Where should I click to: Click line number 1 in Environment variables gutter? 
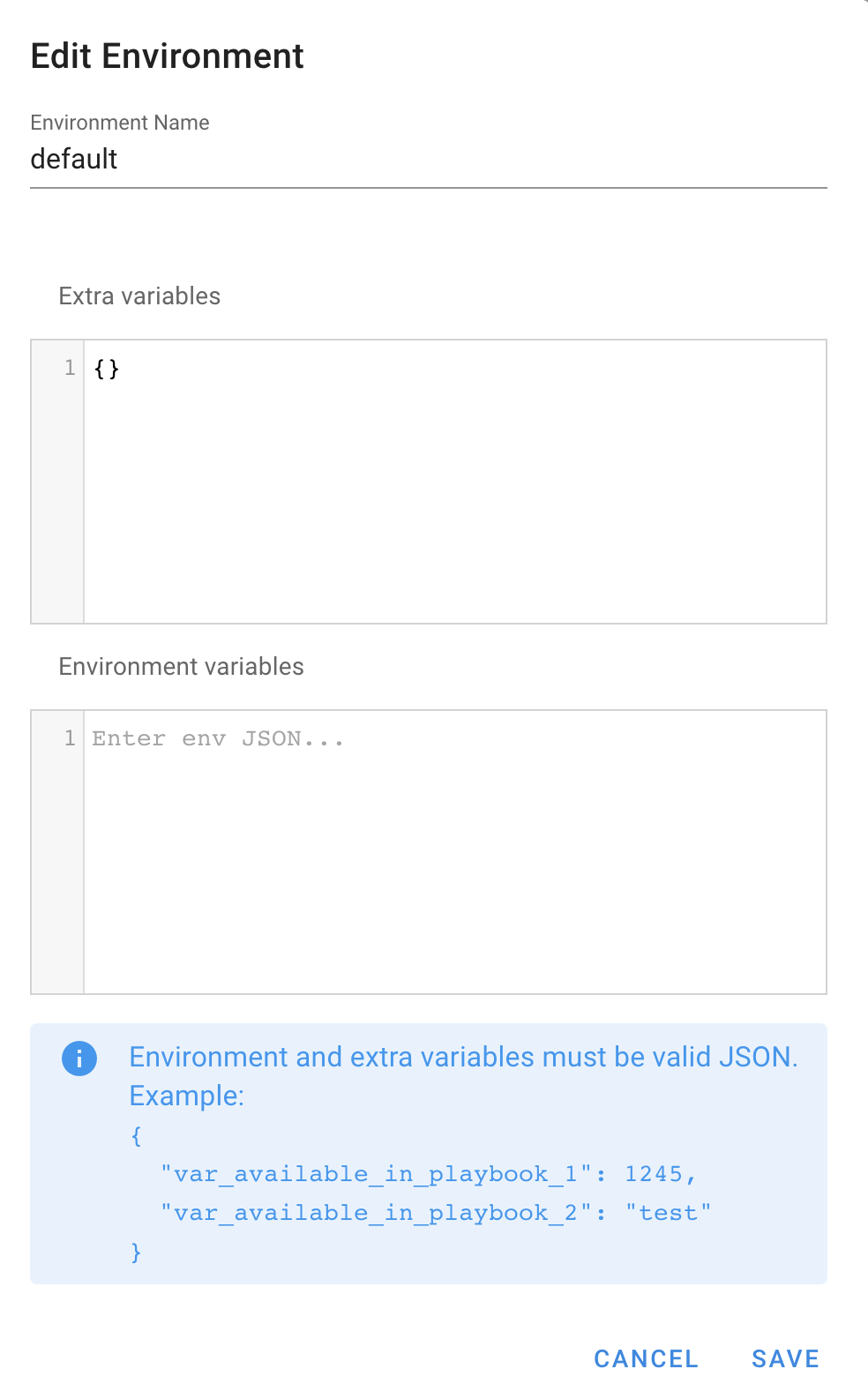tap(70, 738)
